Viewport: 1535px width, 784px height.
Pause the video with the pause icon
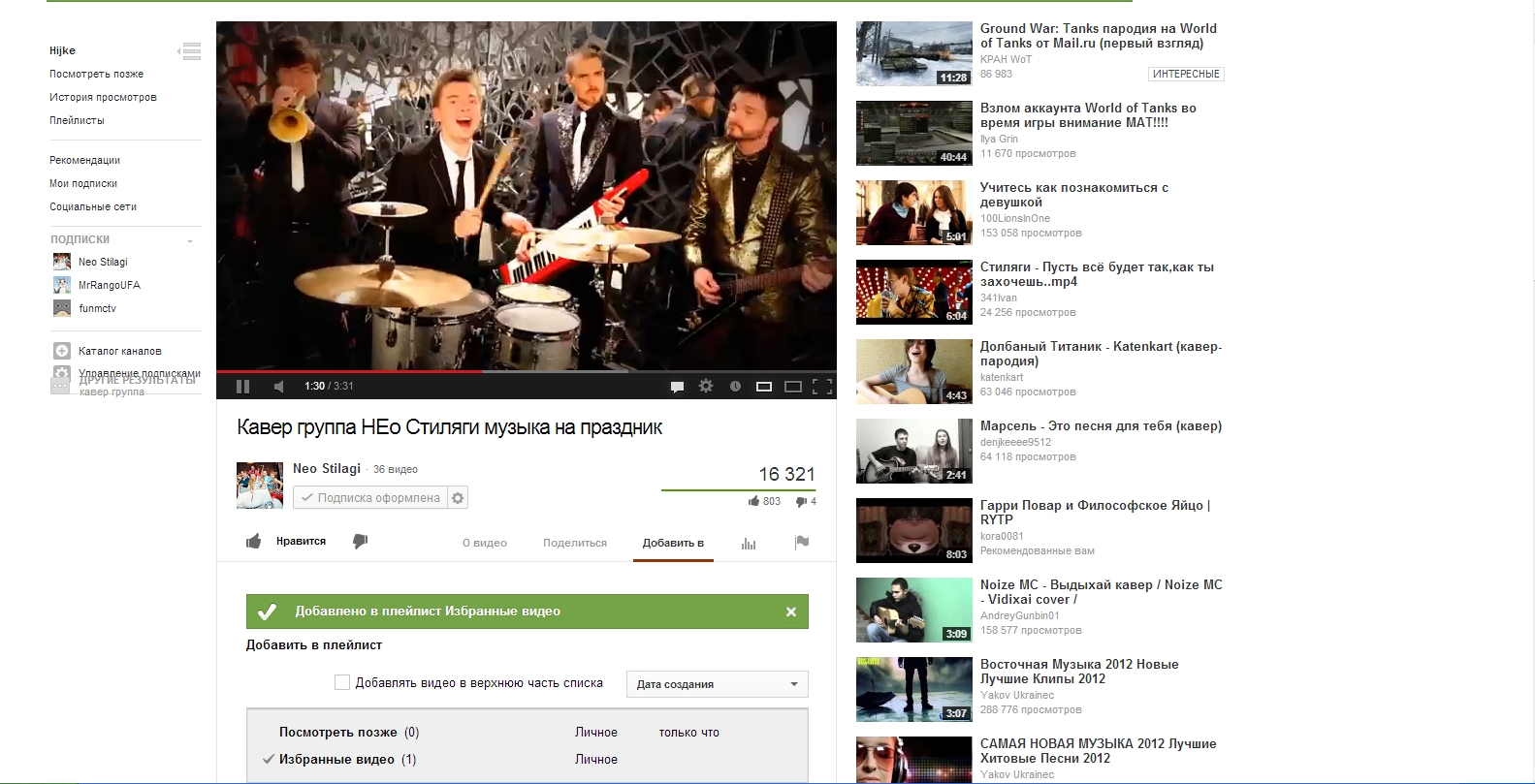(242, 386)
